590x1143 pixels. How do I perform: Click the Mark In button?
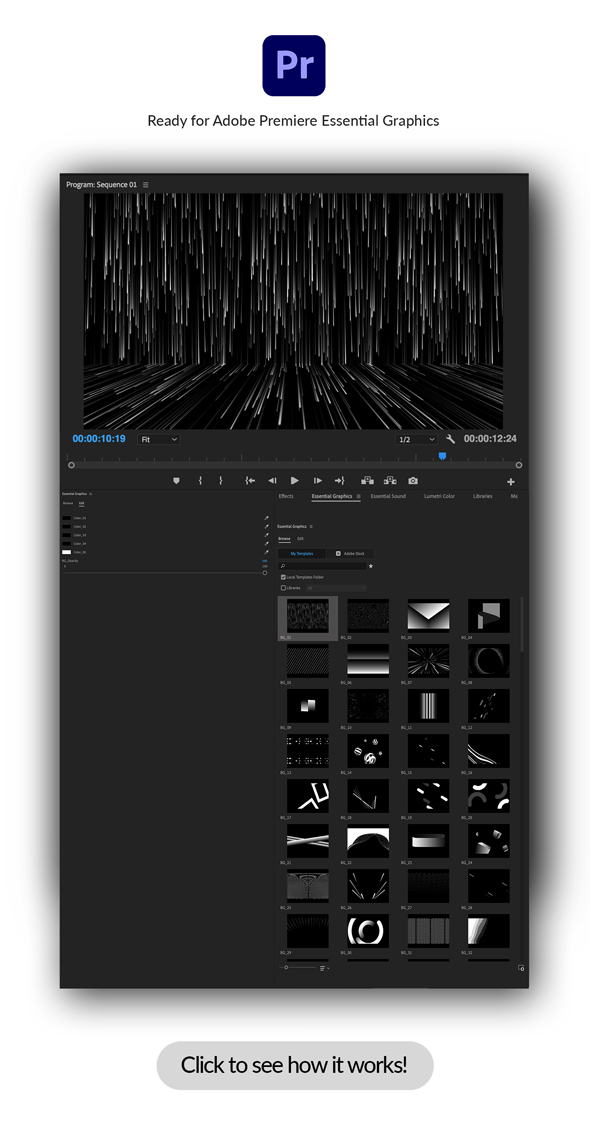coord(200,481)
